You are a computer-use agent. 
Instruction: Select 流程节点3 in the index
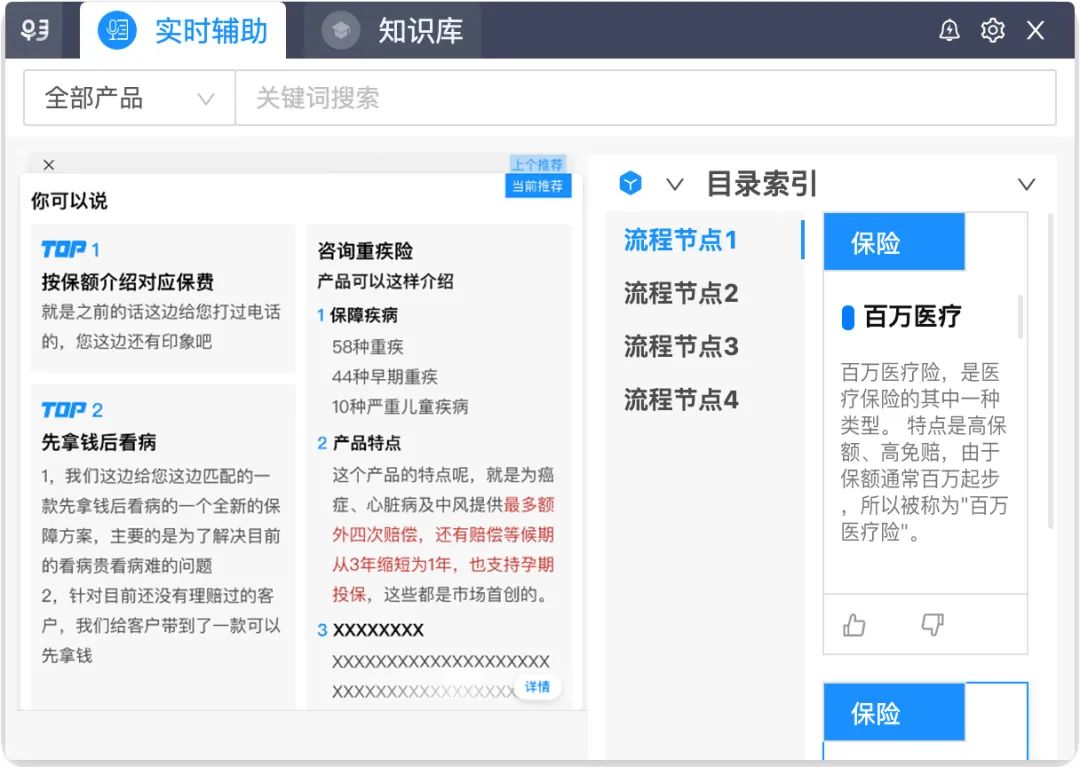click(681, 346)
